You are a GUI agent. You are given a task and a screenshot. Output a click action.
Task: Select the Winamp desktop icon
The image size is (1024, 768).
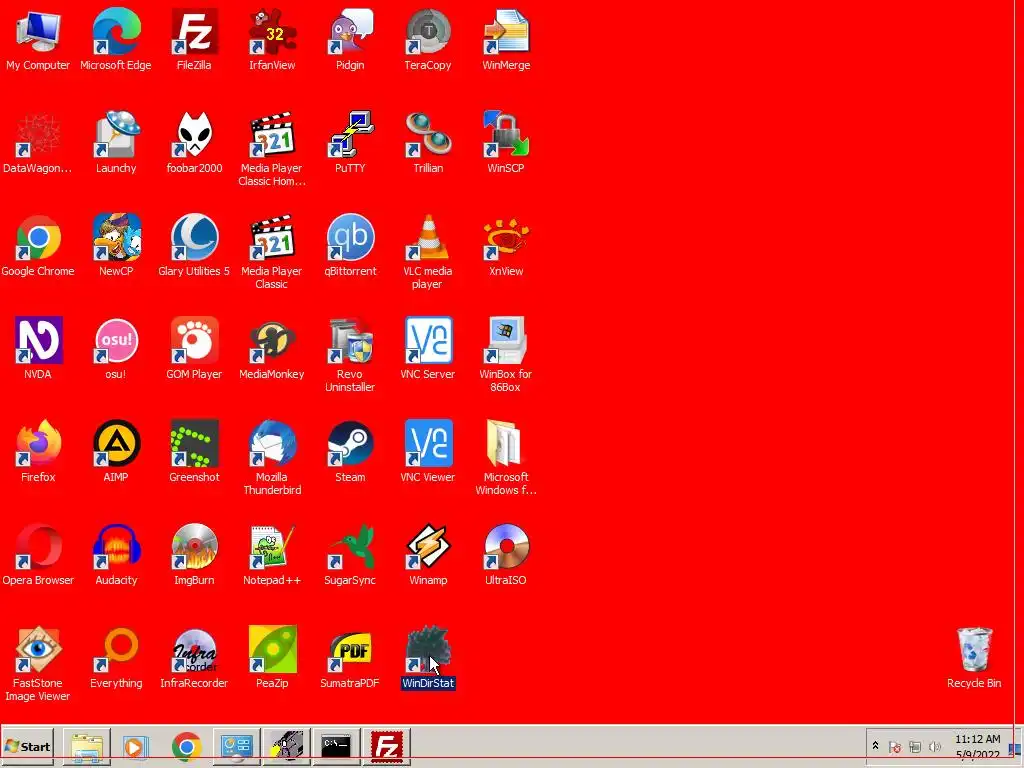pos(428,547)
